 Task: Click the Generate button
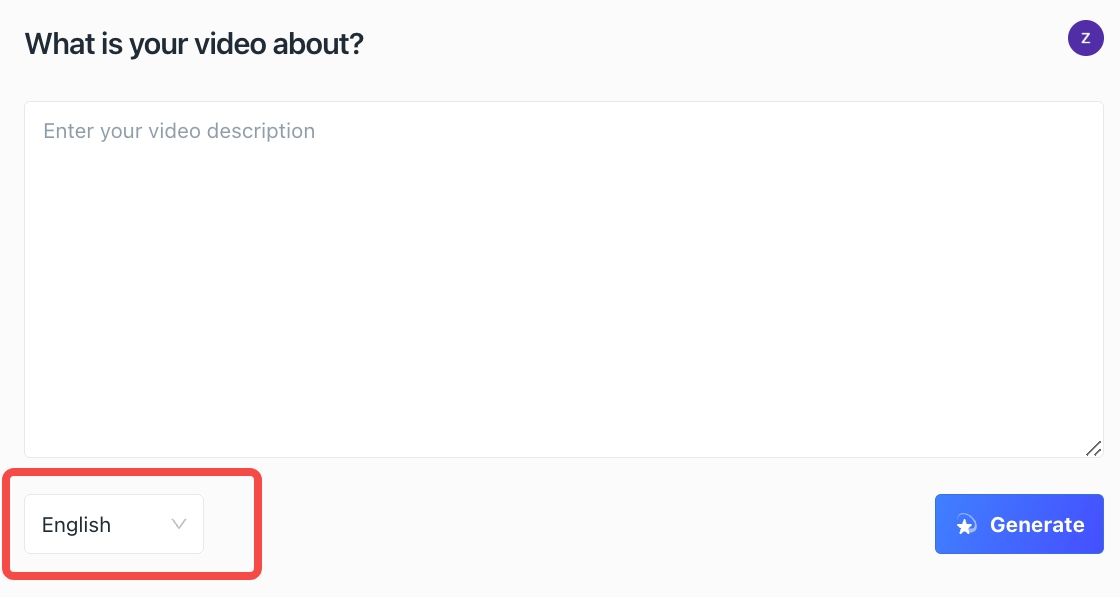pos(1019,524)
